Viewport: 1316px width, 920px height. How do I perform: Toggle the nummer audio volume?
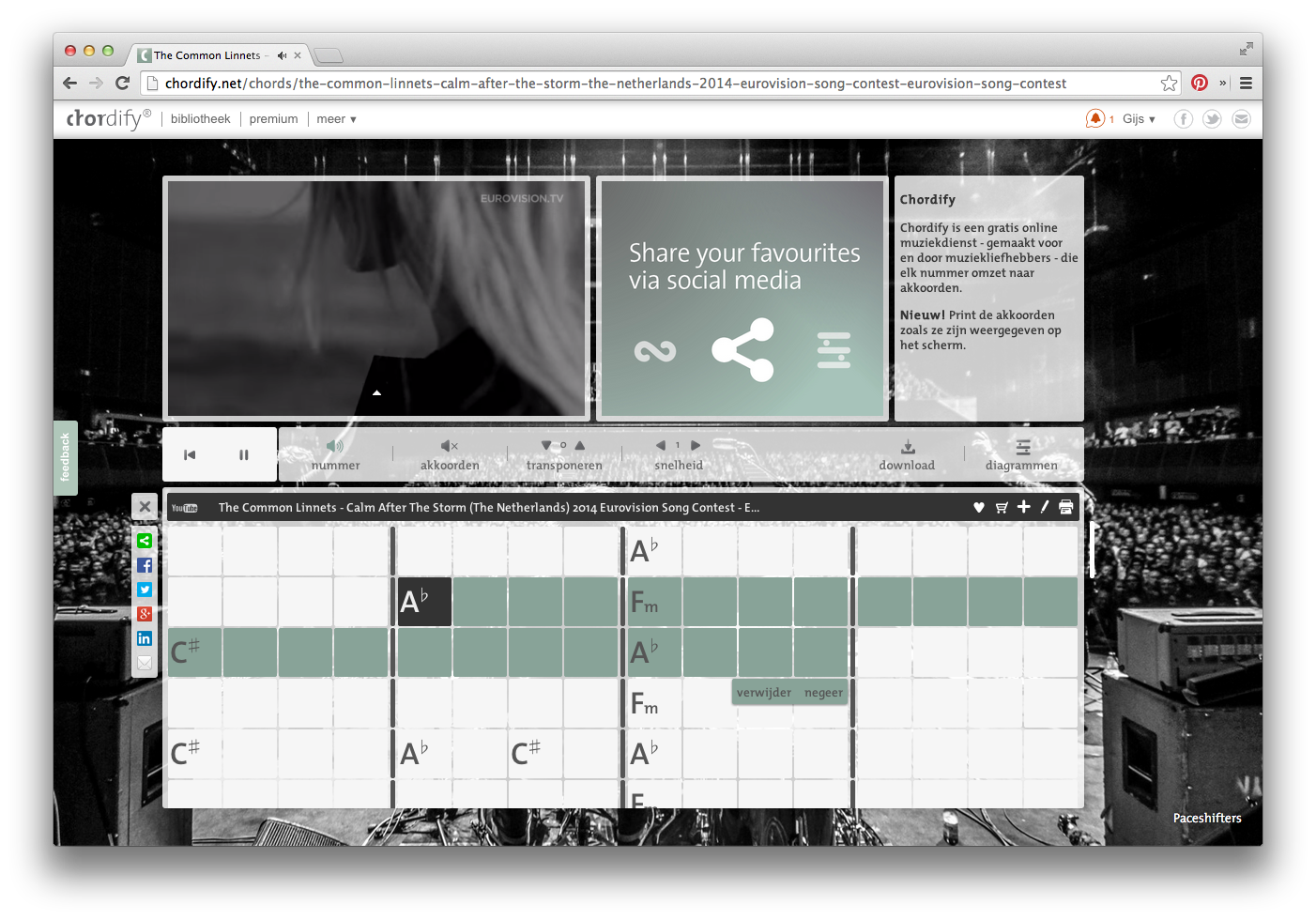point(335,446)
